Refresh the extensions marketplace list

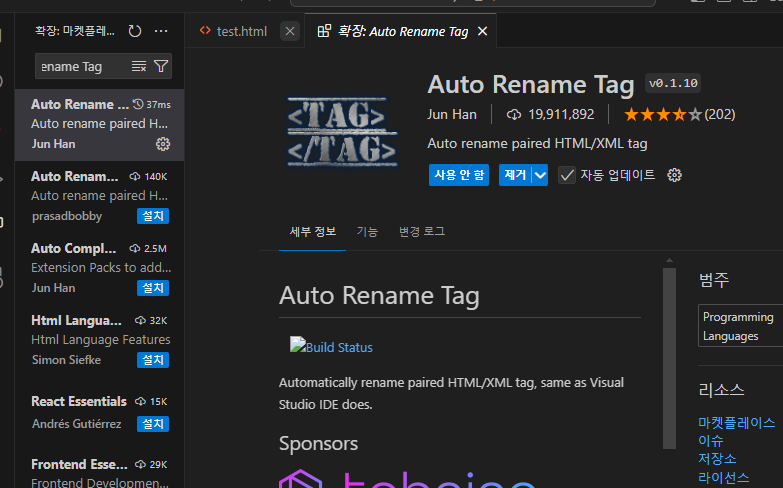(x=135, y=31)
